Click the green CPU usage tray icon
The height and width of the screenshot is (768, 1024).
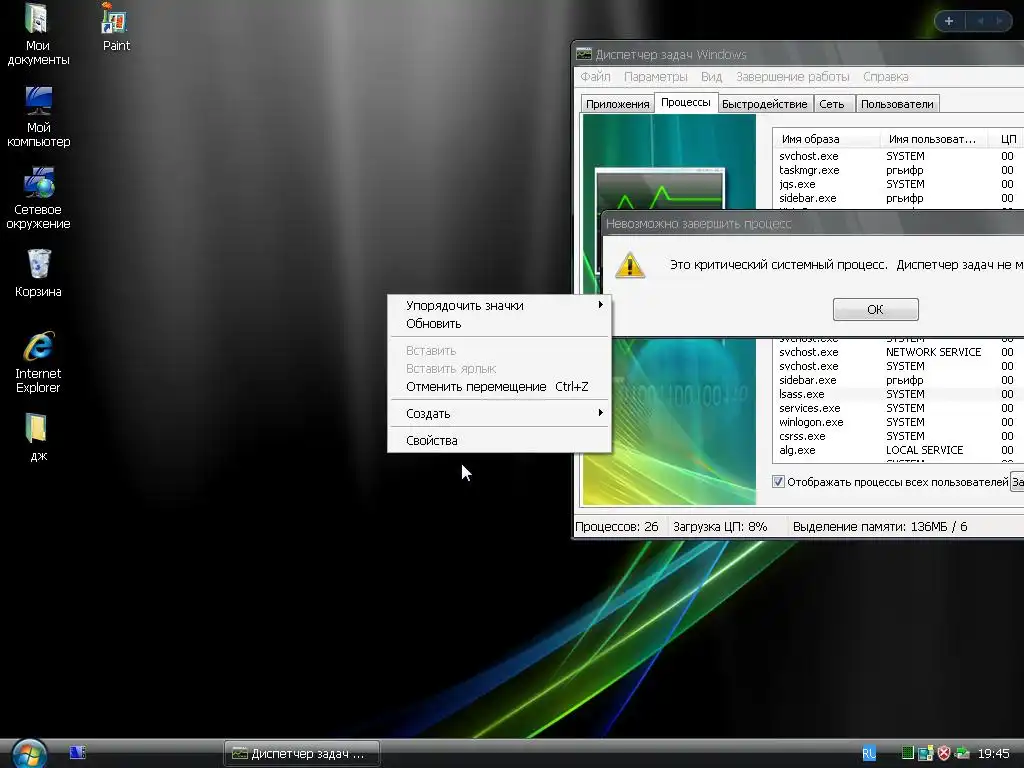pos(908,754)
